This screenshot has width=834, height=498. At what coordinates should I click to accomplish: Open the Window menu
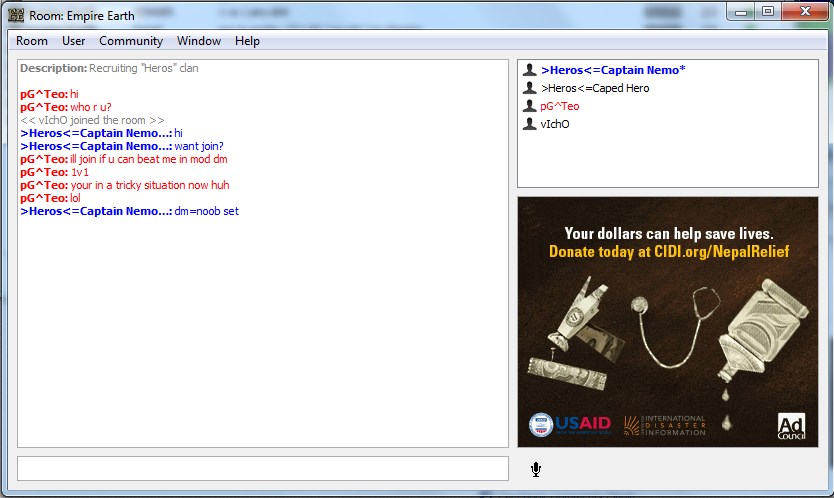coord(199,41)
